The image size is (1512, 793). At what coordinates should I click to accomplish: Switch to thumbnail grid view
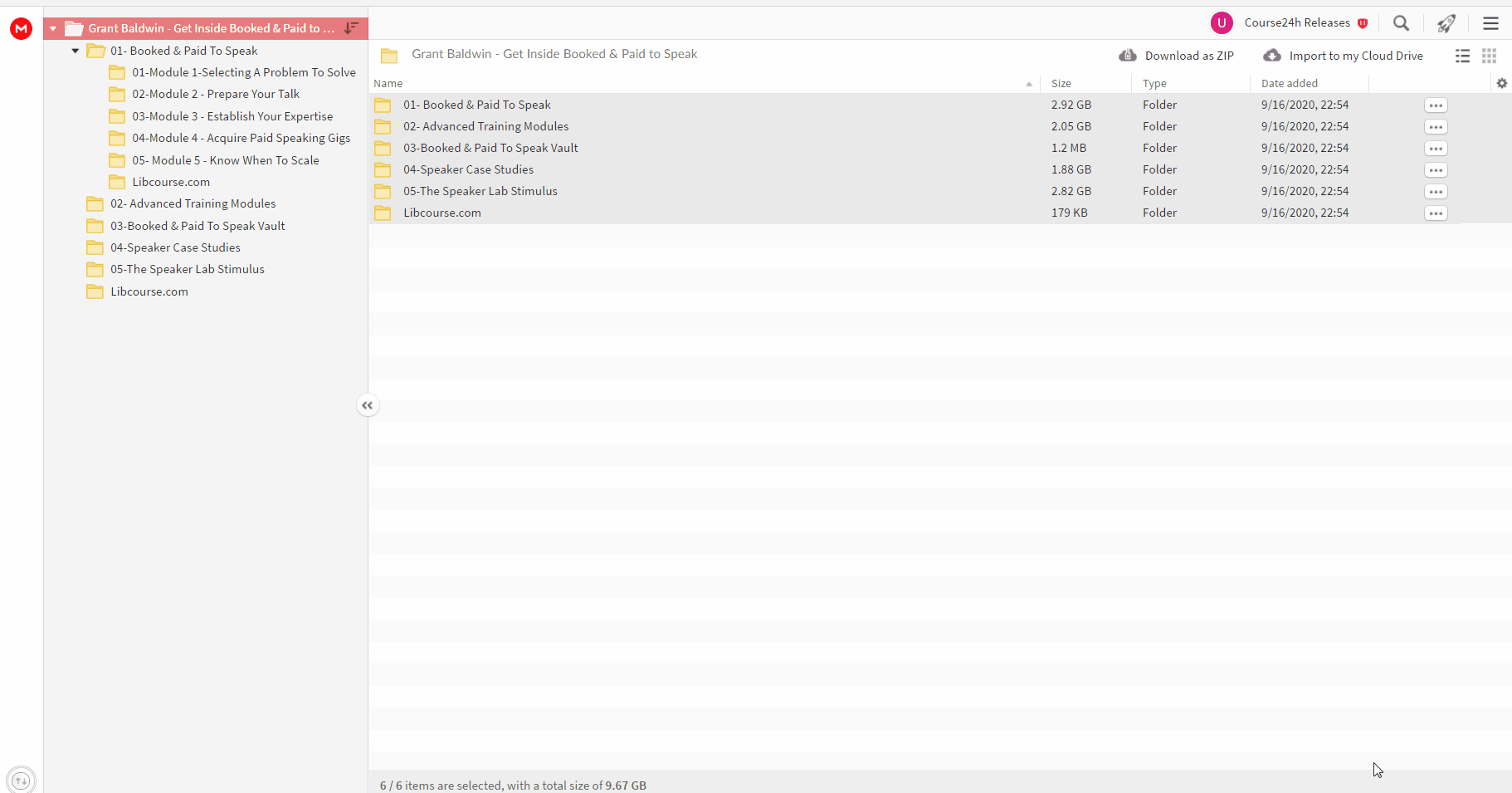click(1490, 56)
